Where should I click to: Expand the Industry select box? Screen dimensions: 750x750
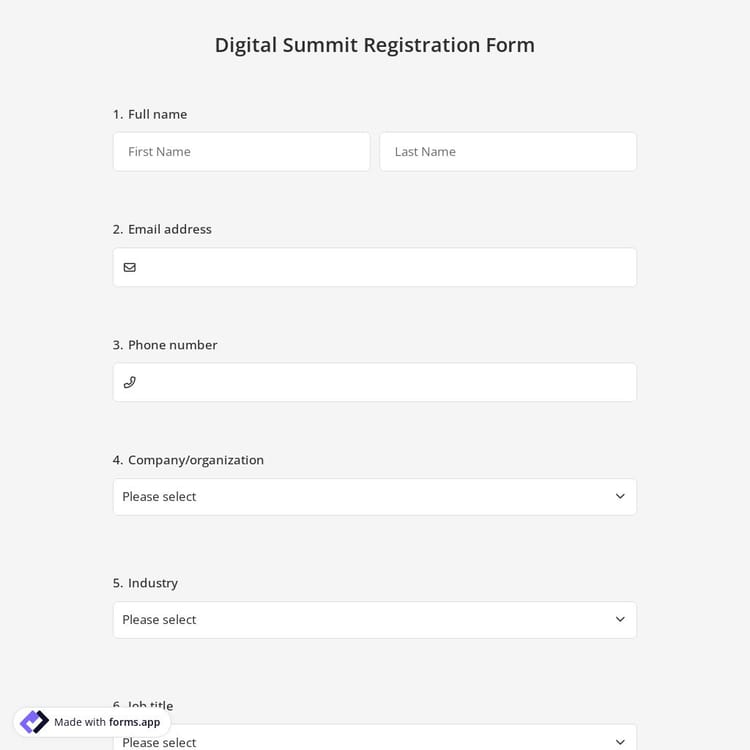[x=374, y=620]
